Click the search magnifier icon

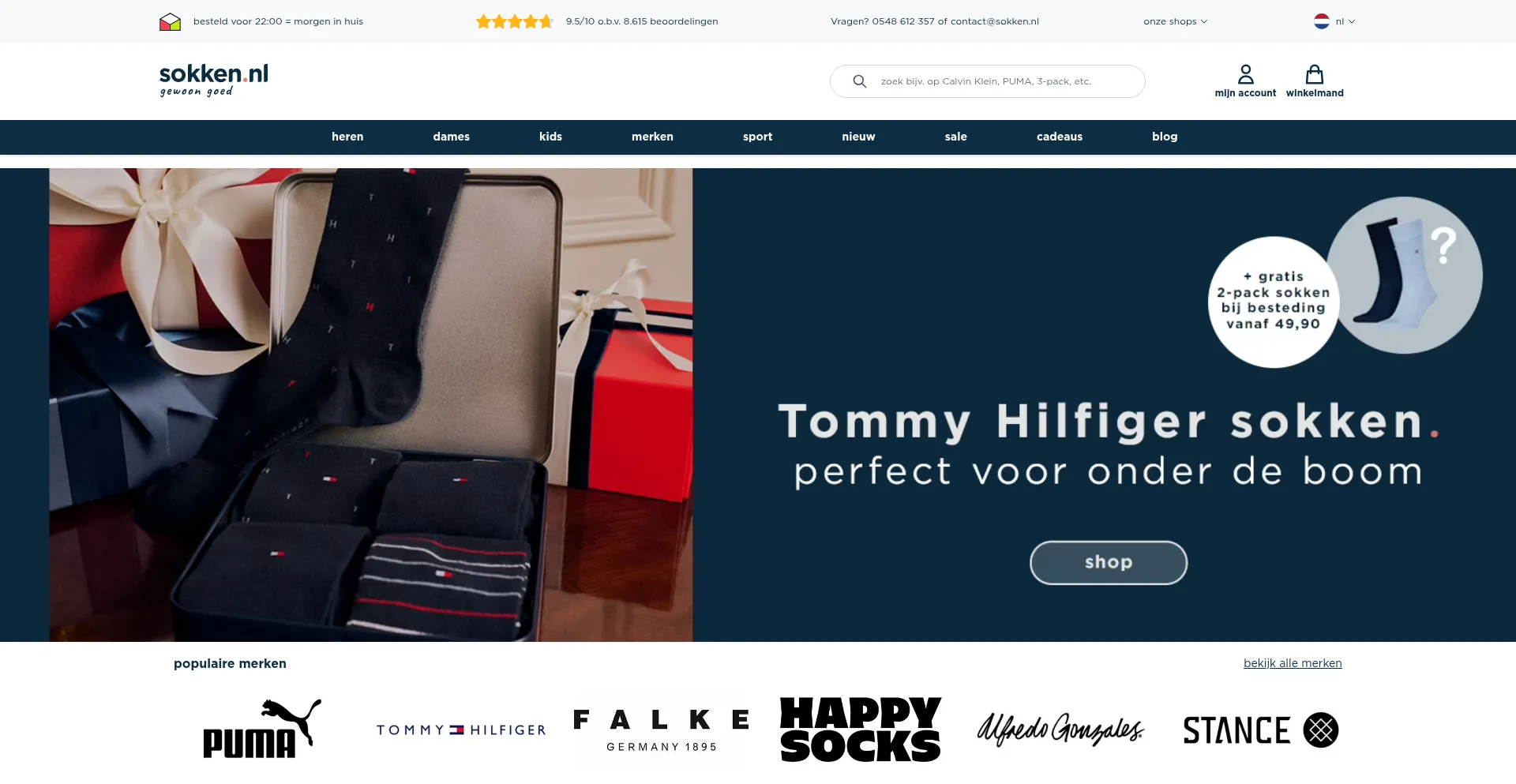pyautogui.click(x=860, y=81)
